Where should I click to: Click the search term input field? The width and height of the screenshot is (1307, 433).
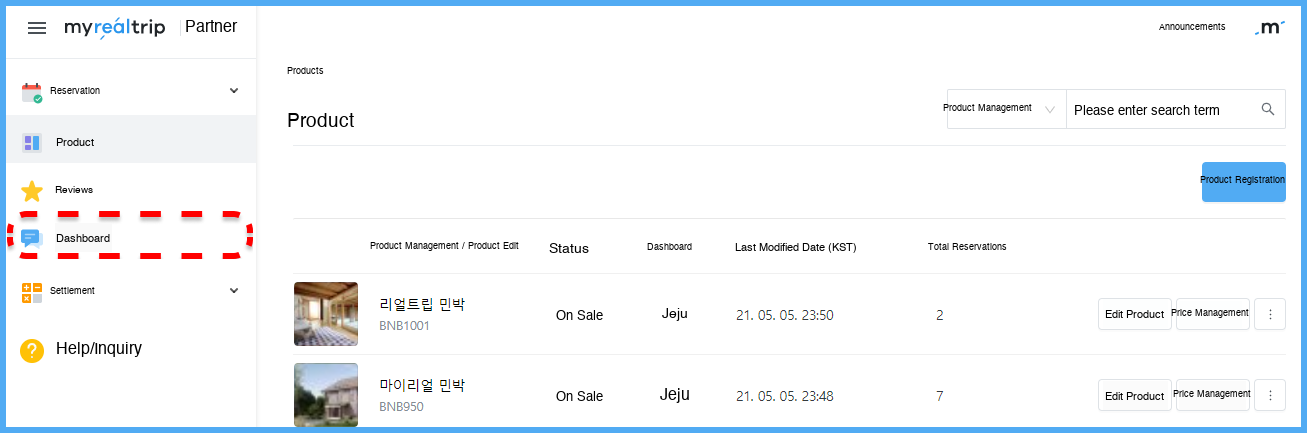pyautogui.click(x=1160, y=110)
